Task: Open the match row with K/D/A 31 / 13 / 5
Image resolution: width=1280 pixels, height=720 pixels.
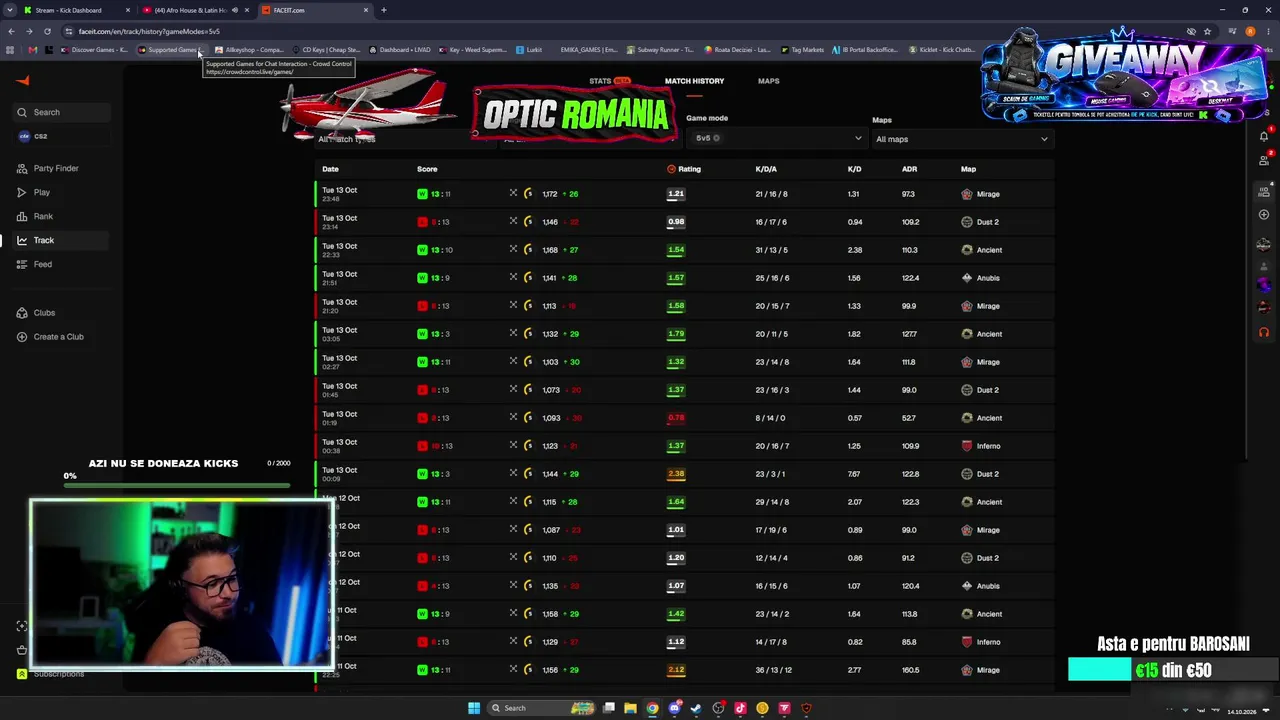Action: coord(684,250)
